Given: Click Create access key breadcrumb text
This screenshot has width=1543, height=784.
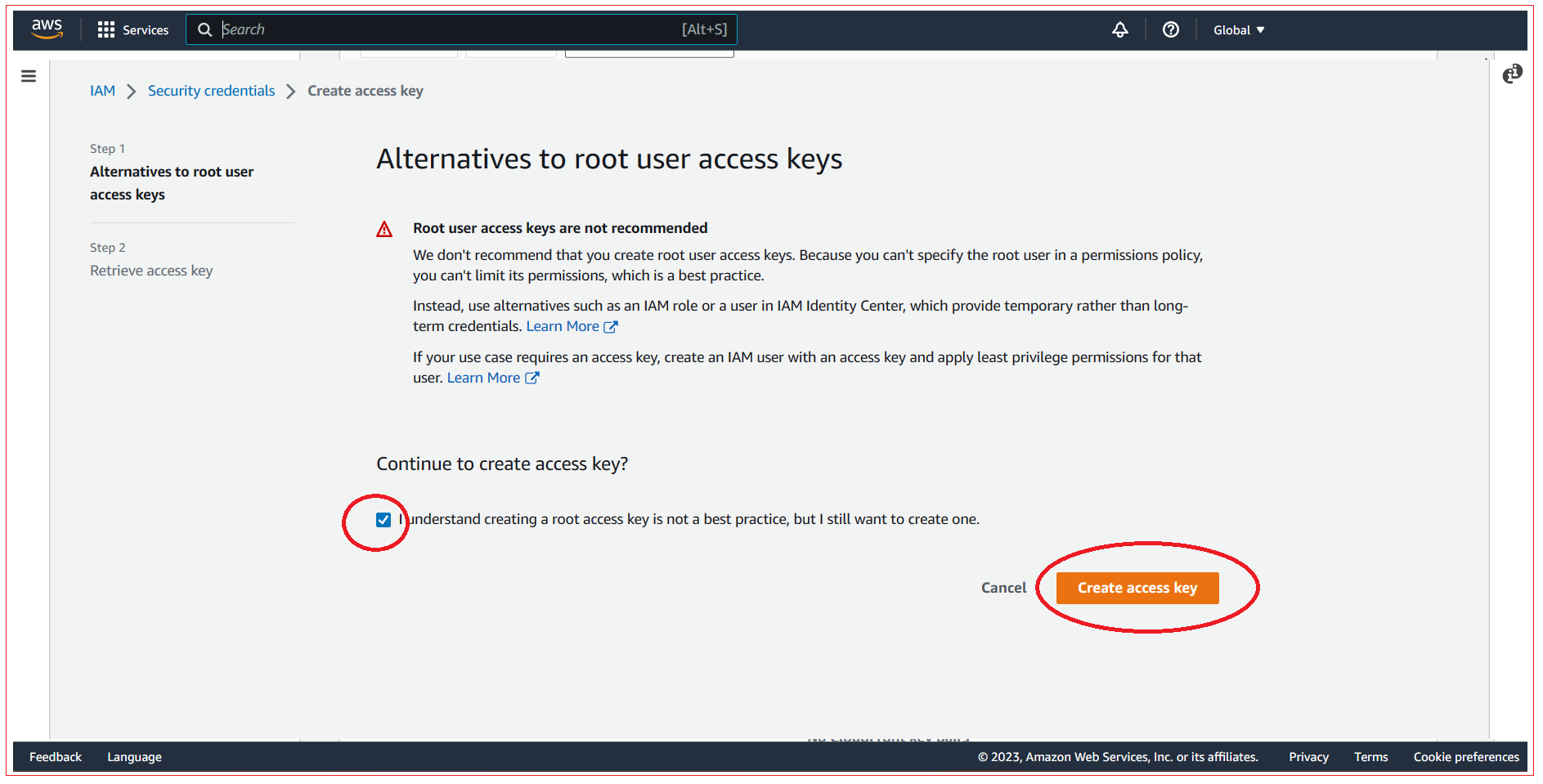Looking at the screenshot, I should pyautogui.click(x=366, y=91).
